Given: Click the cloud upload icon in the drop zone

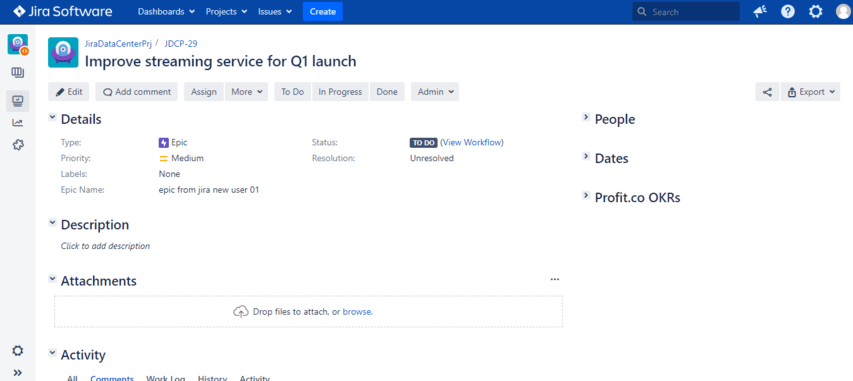Looking at the screenshot, I should pos(240,312).
